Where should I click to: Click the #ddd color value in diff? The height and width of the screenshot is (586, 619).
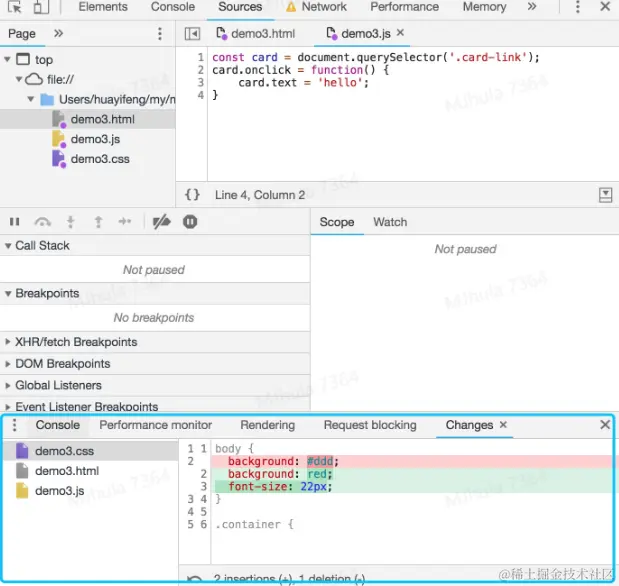tap(320, 461)
